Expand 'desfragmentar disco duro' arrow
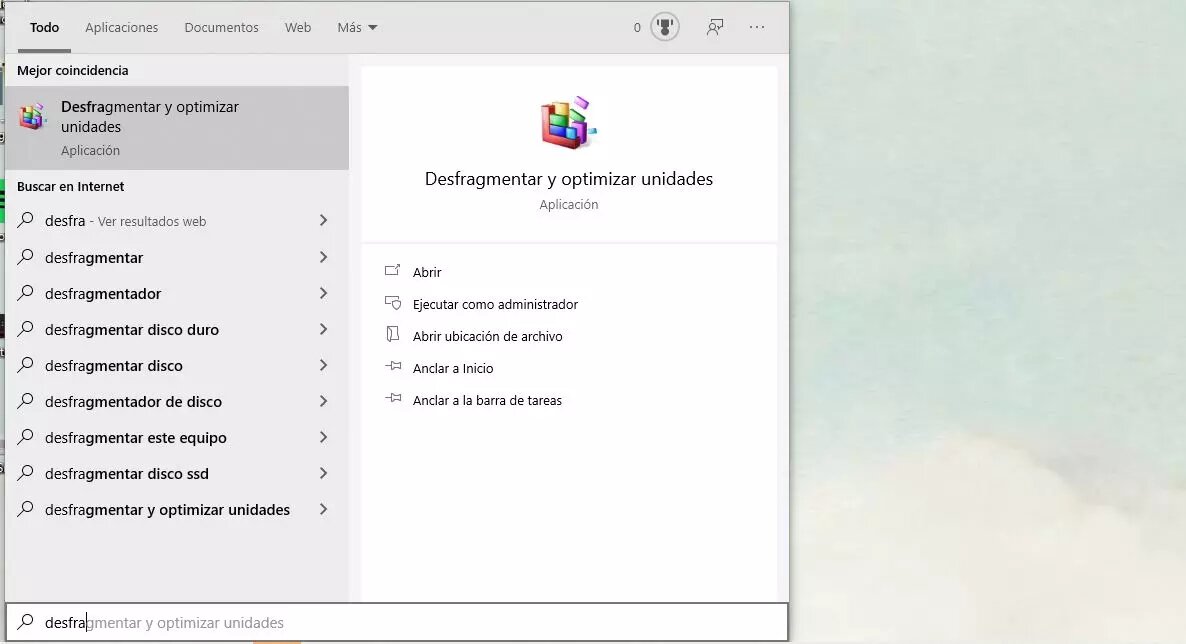This screenshot has height=644, width=1186. point(323,328)
